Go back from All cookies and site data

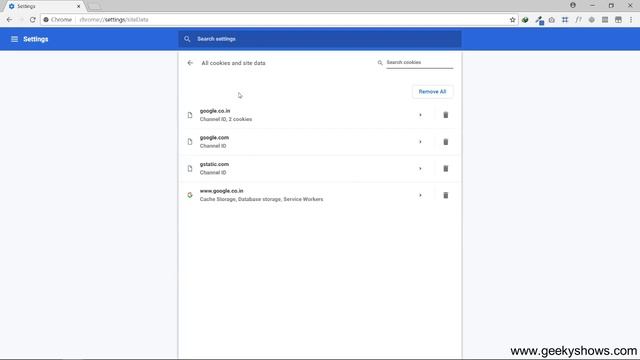190,63
